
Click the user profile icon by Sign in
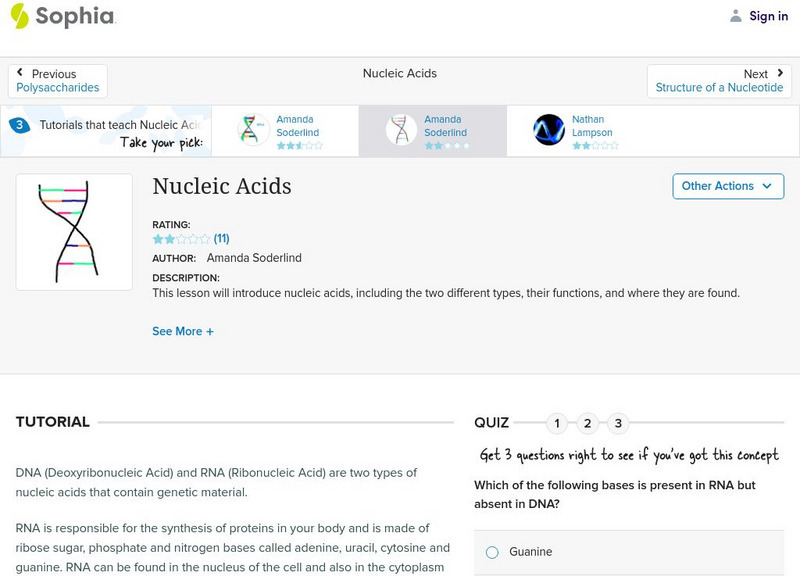pyautogui.click(x=736, y=16)
